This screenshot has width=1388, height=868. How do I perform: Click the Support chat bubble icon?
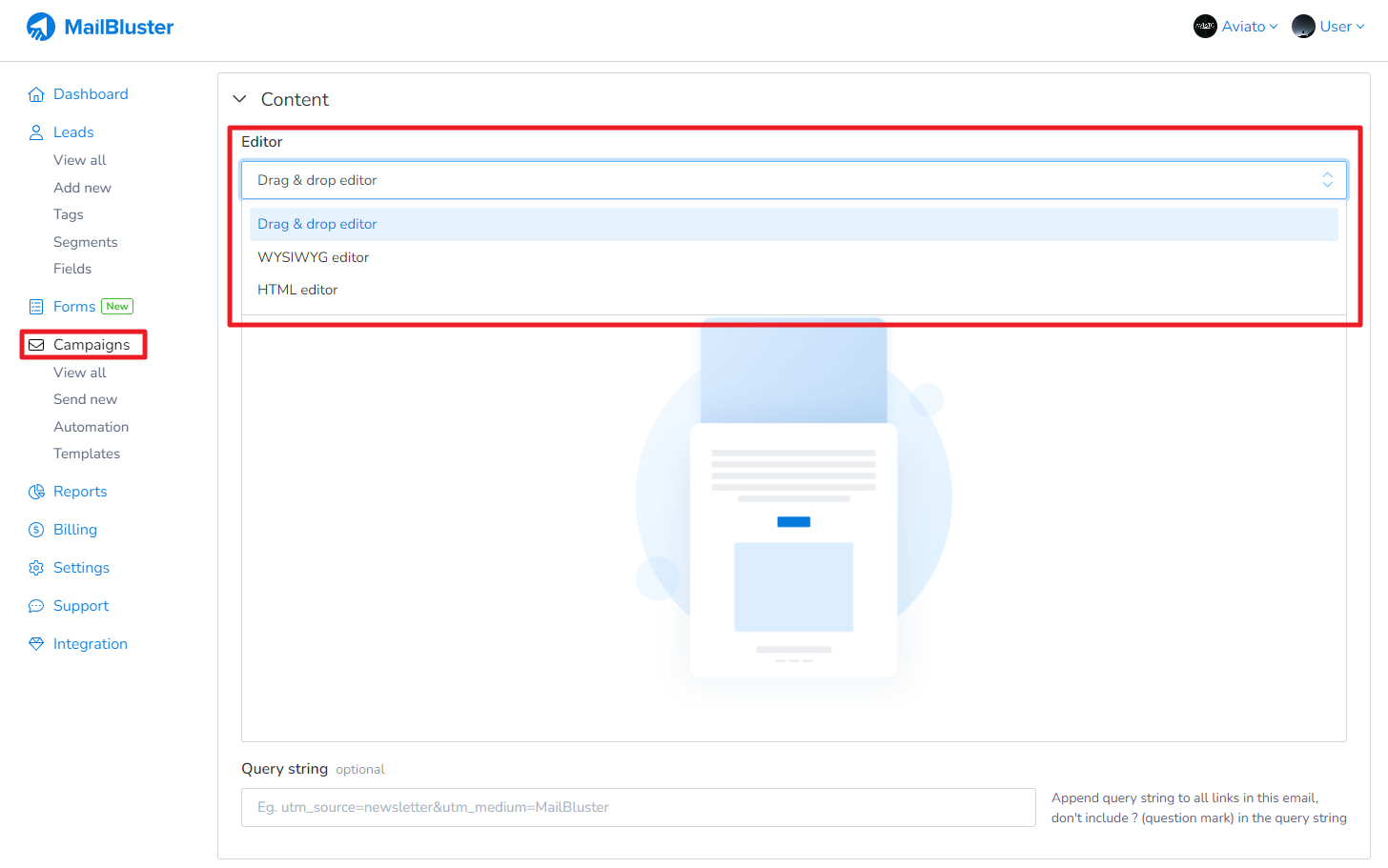pos(36,606)
